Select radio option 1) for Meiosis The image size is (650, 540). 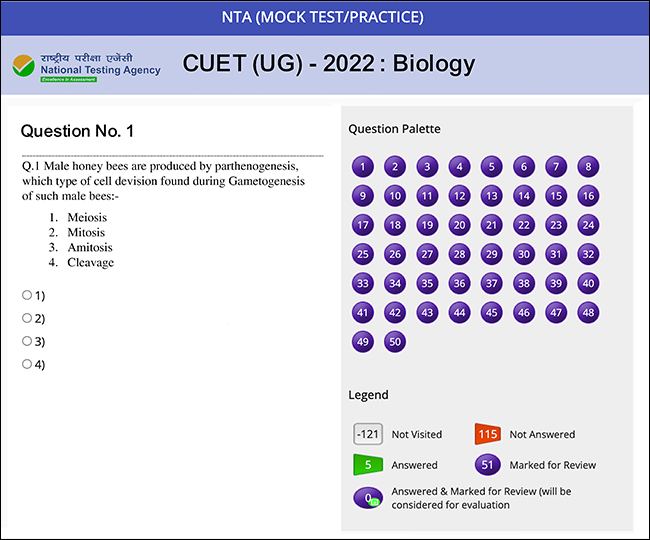[27, 295]
